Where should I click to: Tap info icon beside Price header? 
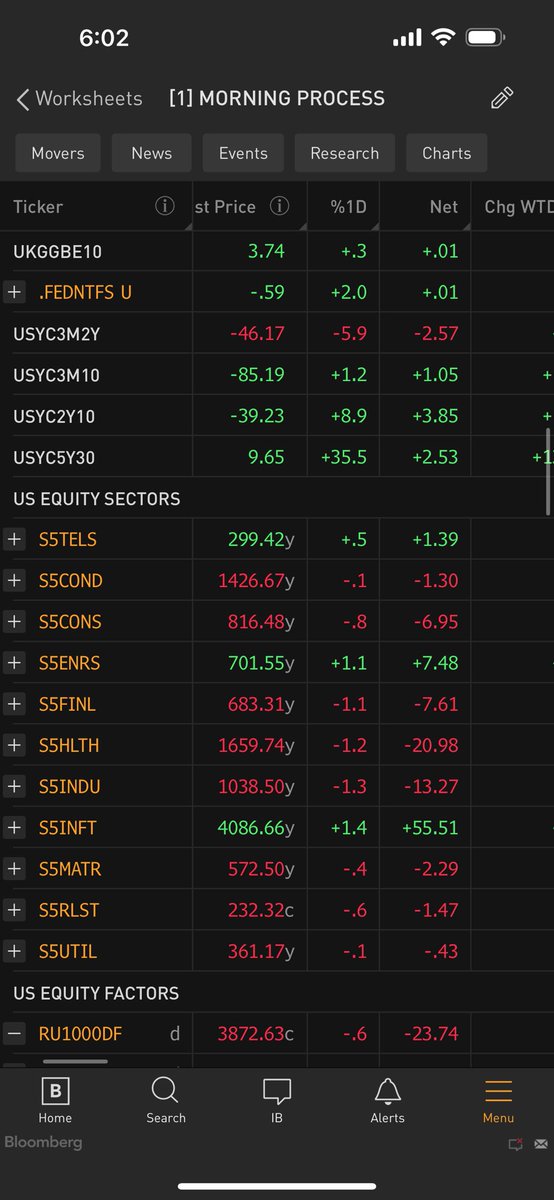[x=280, y=206]
